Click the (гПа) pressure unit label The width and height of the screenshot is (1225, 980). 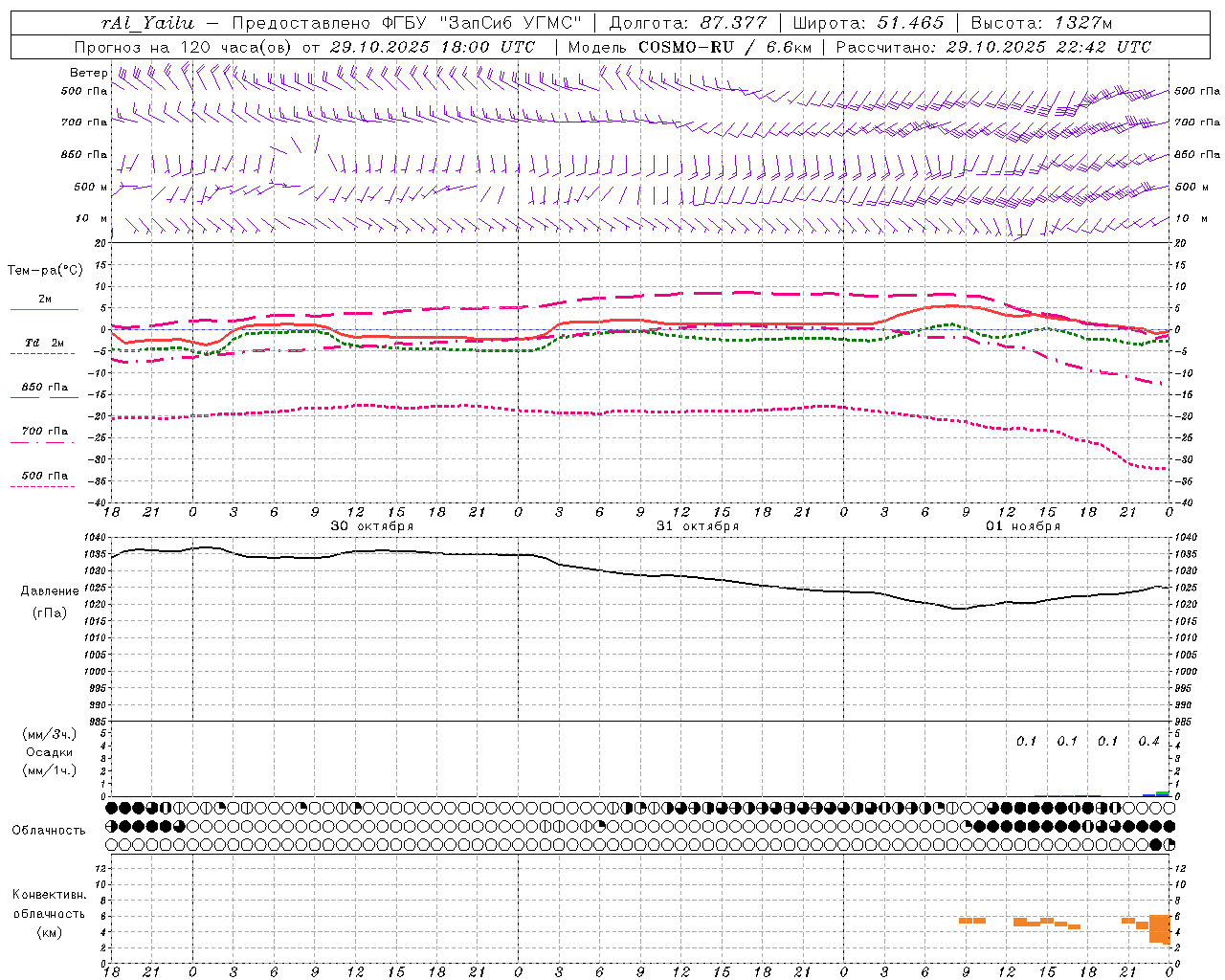(x=50, y=612)
